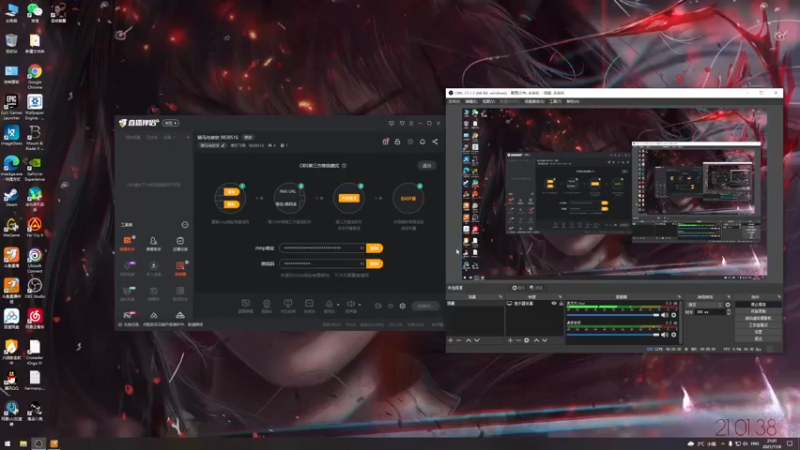
Task: Click the share icon in streaming app header
Action: click(x=435, y=142)
